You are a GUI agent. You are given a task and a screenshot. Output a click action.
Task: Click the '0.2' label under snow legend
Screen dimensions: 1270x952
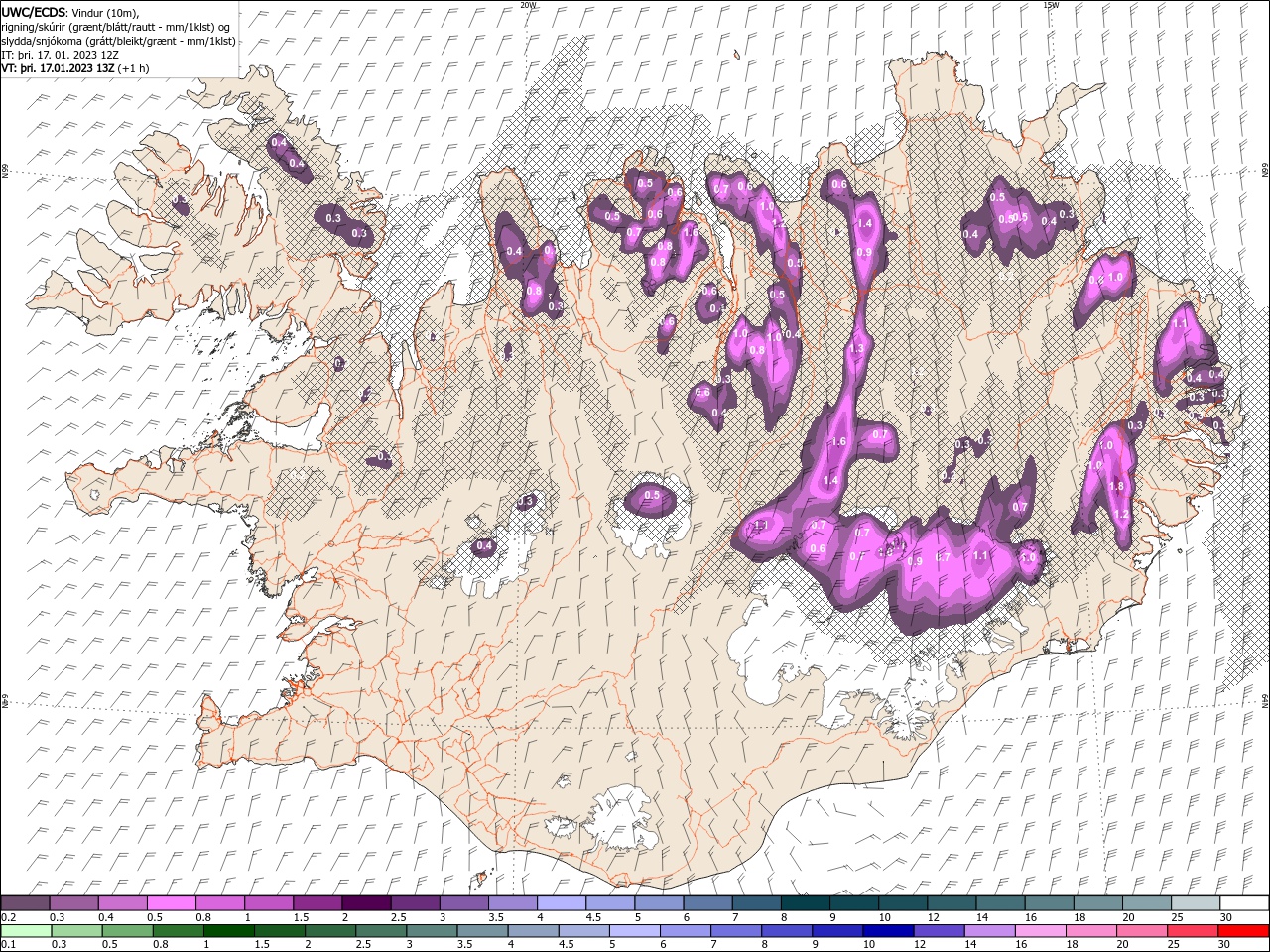[x=9, y=917]
